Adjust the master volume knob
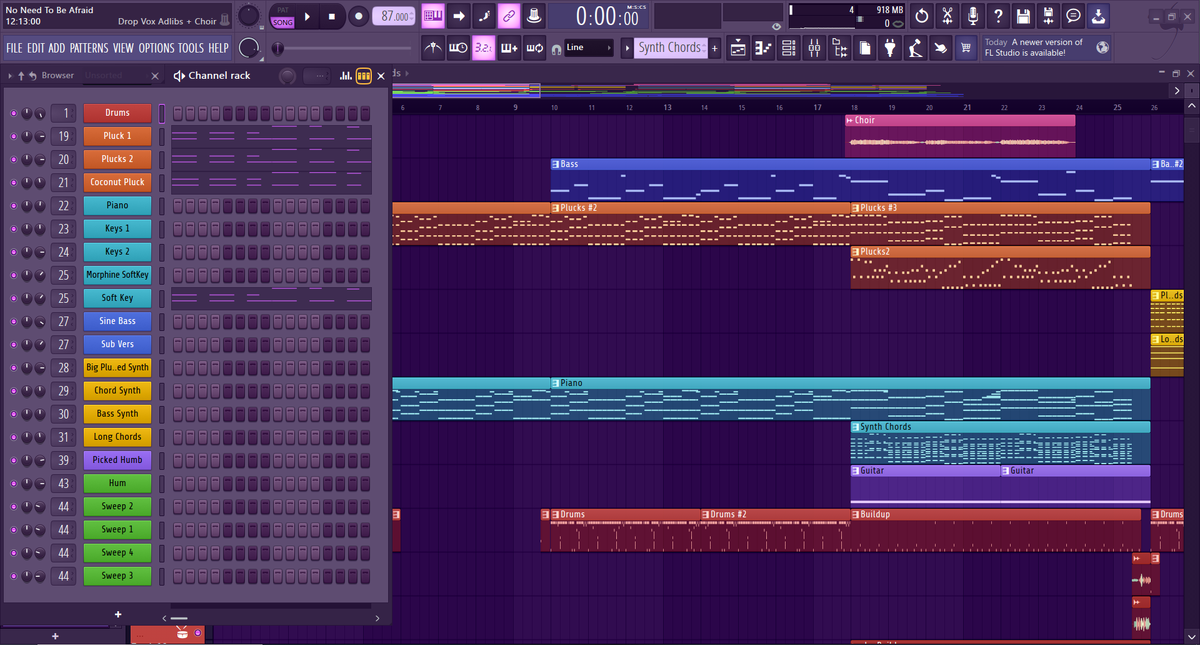This screenshot has width=1200, height=645. point(249,16)
